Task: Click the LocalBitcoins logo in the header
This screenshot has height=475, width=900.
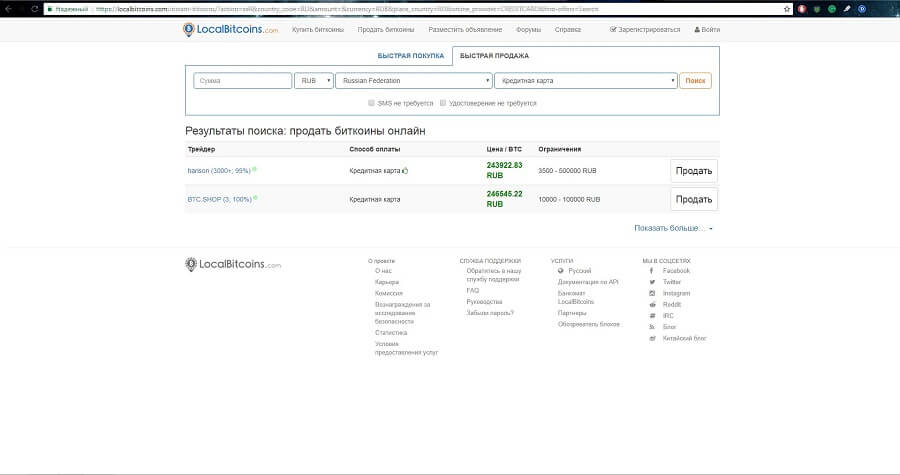Action: pos(231,30)
